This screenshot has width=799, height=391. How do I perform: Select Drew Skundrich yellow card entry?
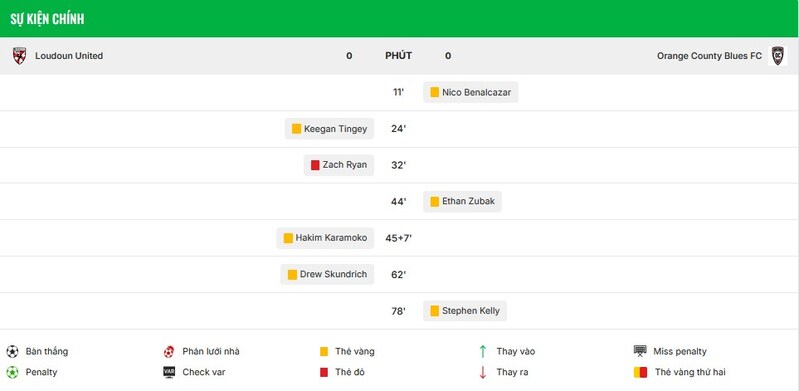(327, 274)
